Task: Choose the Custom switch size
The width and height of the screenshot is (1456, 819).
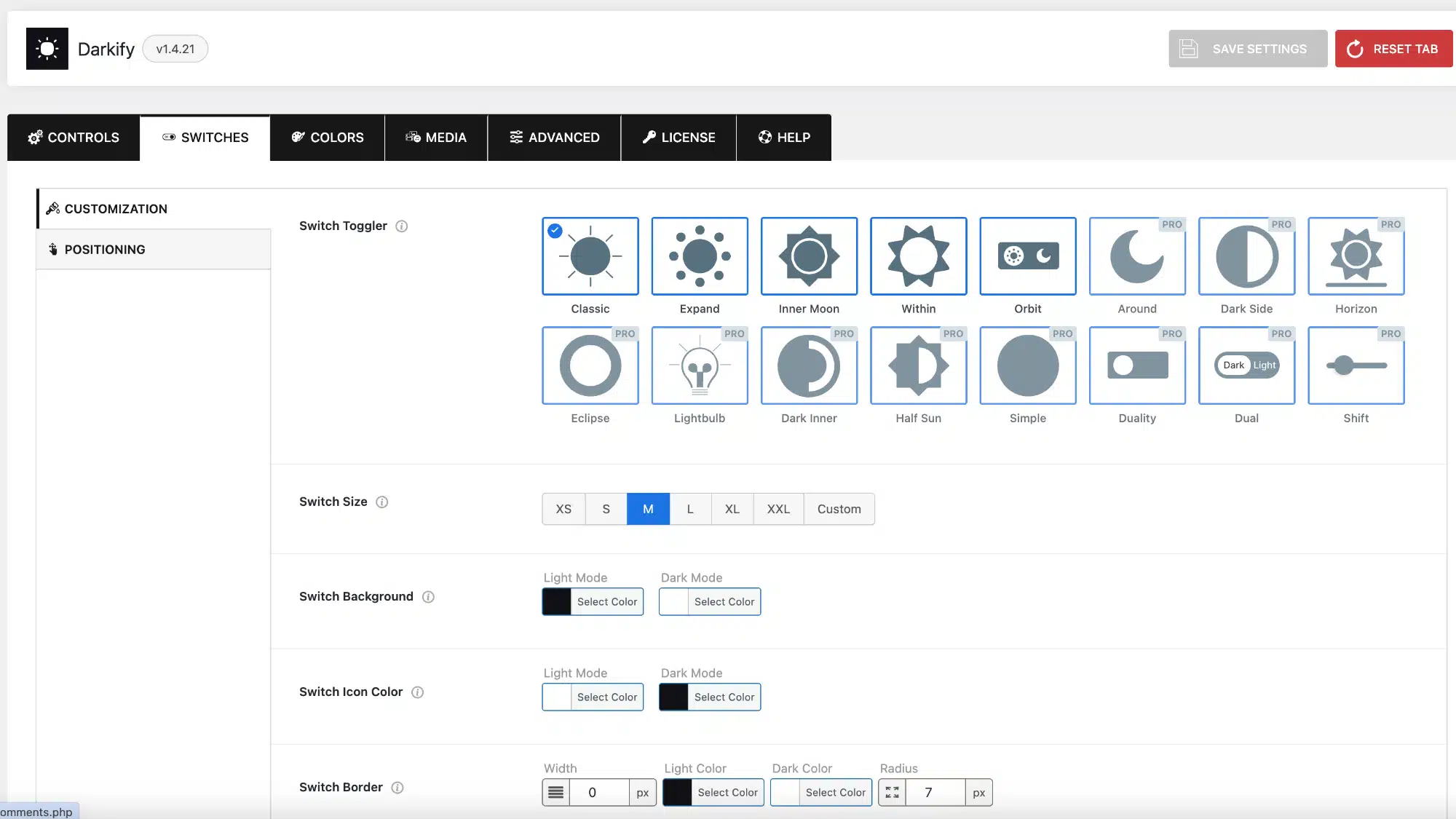Action: click(x=839, y=509)
